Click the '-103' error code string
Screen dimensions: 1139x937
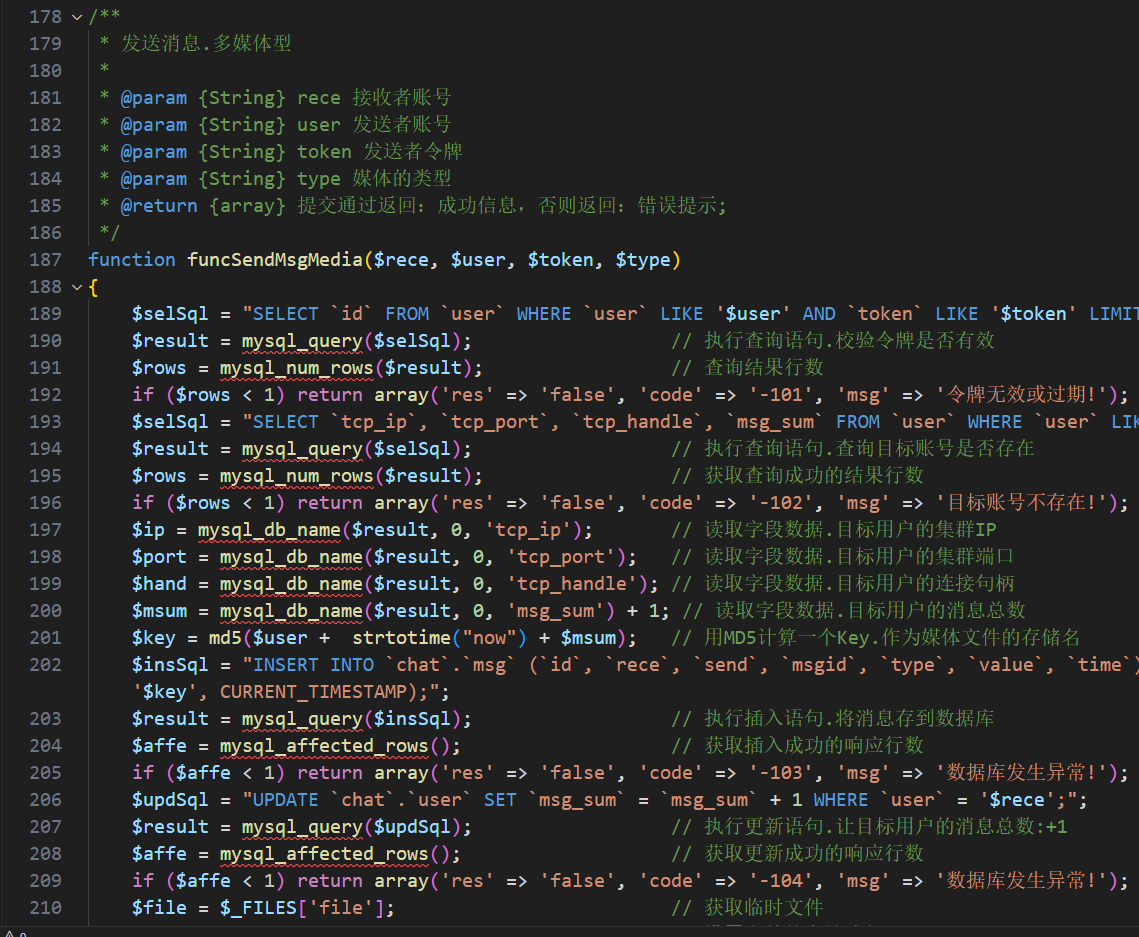pyautogui.click(x=781, y=773)
